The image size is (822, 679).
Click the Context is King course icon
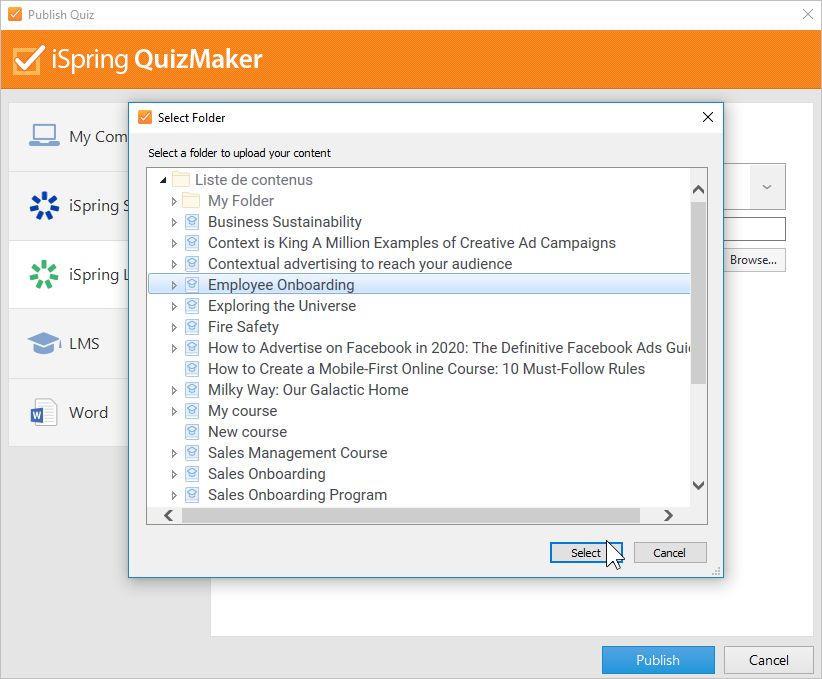click(x=192, y=243)
